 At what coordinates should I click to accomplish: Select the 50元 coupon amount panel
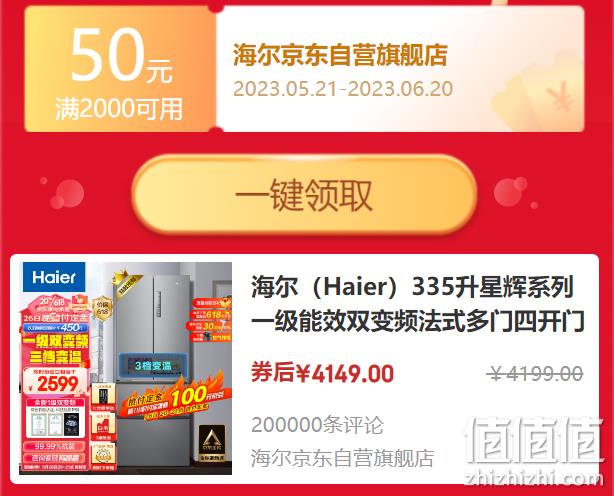[x=120, y=69]
